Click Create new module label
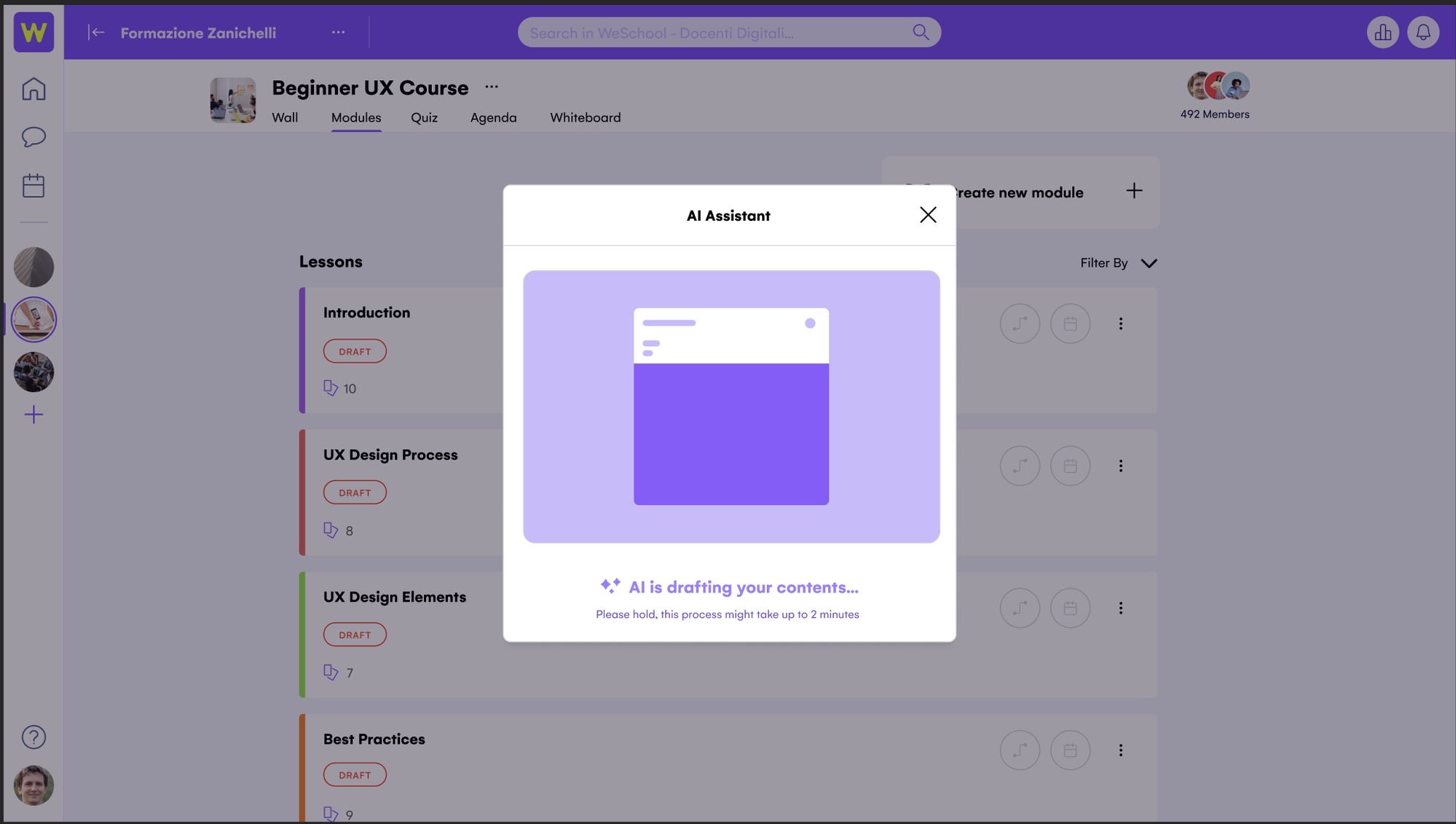1456x824 pixels. click(1020, 192)
